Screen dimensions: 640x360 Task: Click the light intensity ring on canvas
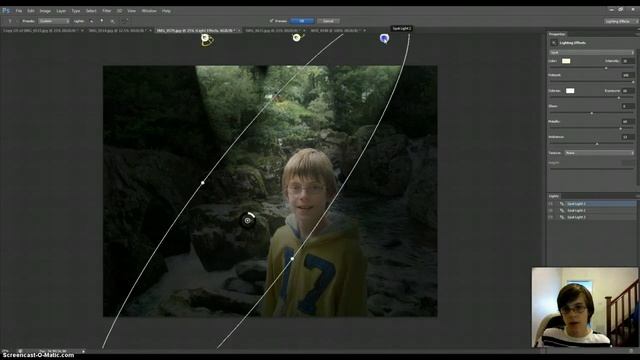(248, 220)
